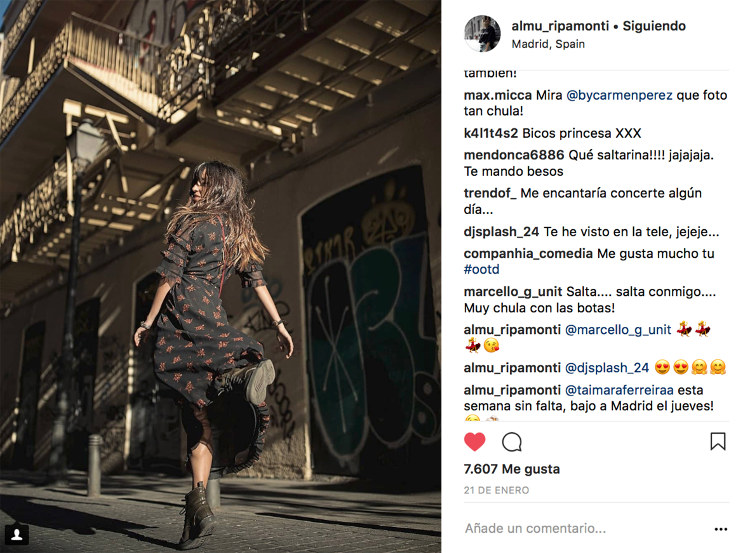
Task: Save post with the bookmark icon
Action: pyautogui.click(x=717, y=441)
